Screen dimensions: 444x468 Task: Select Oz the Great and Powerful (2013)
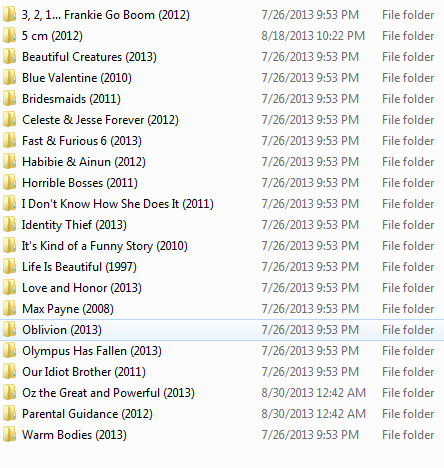pos(108,393)
